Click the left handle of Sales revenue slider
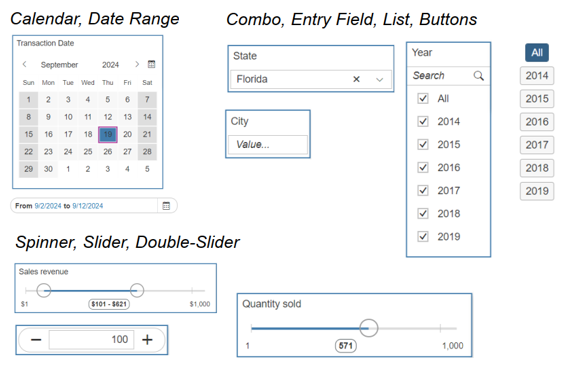The image size is (571, 370). [x=44, y=290]
